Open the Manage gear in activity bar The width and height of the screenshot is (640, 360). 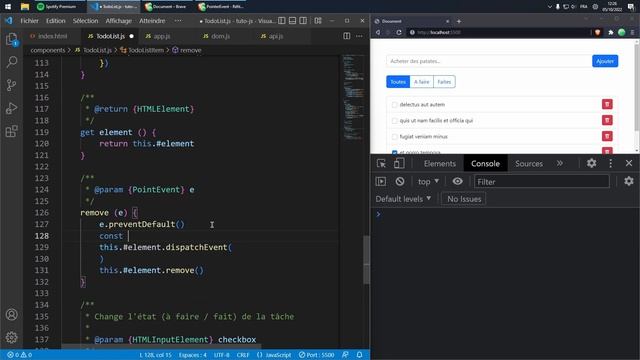point(11,337)
